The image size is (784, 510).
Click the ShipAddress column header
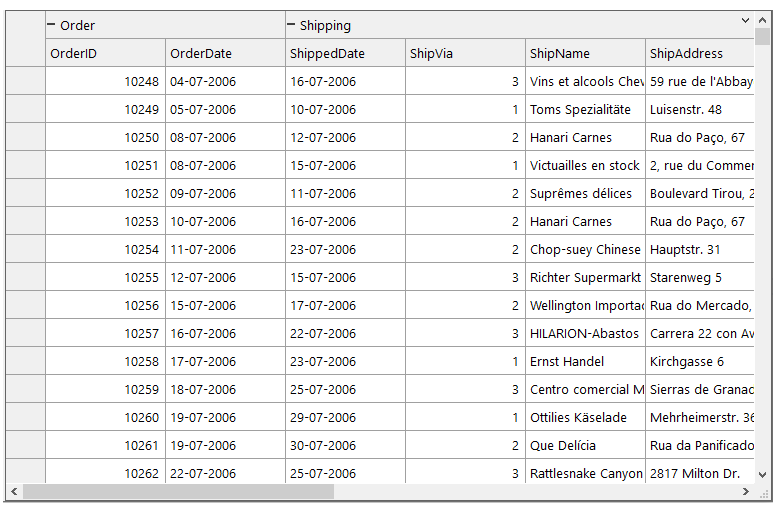tap(699, 54)
